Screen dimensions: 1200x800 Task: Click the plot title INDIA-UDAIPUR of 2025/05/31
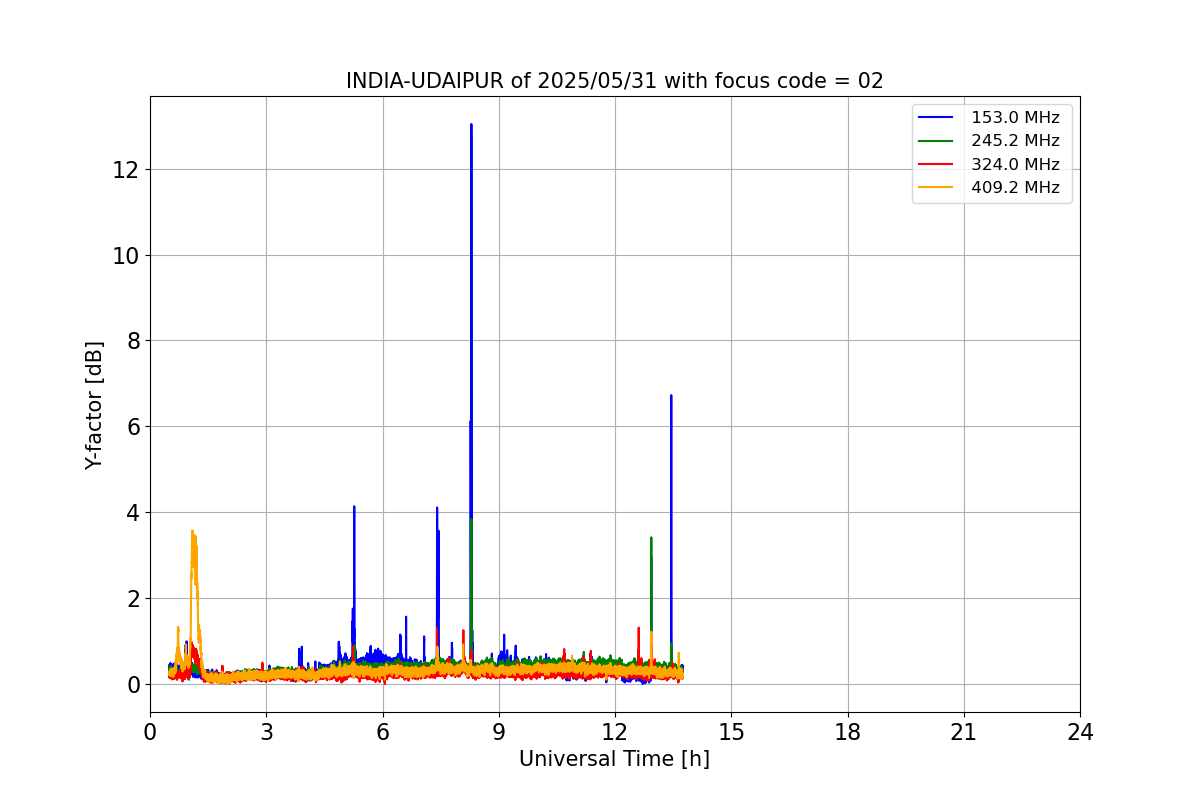[614, 81]
